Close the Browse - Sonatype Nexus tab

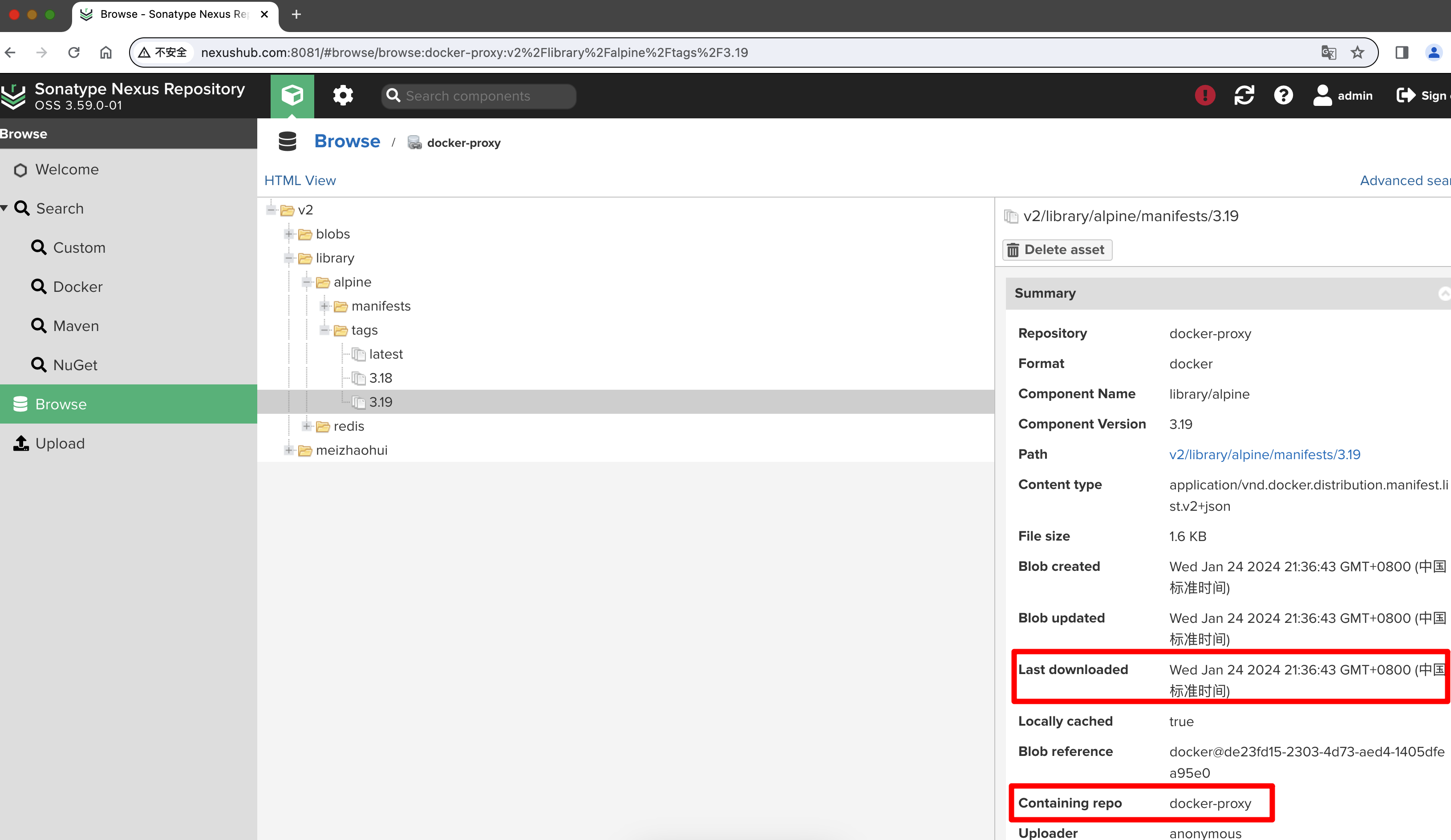pyautogui.click(x=264, y=14)
